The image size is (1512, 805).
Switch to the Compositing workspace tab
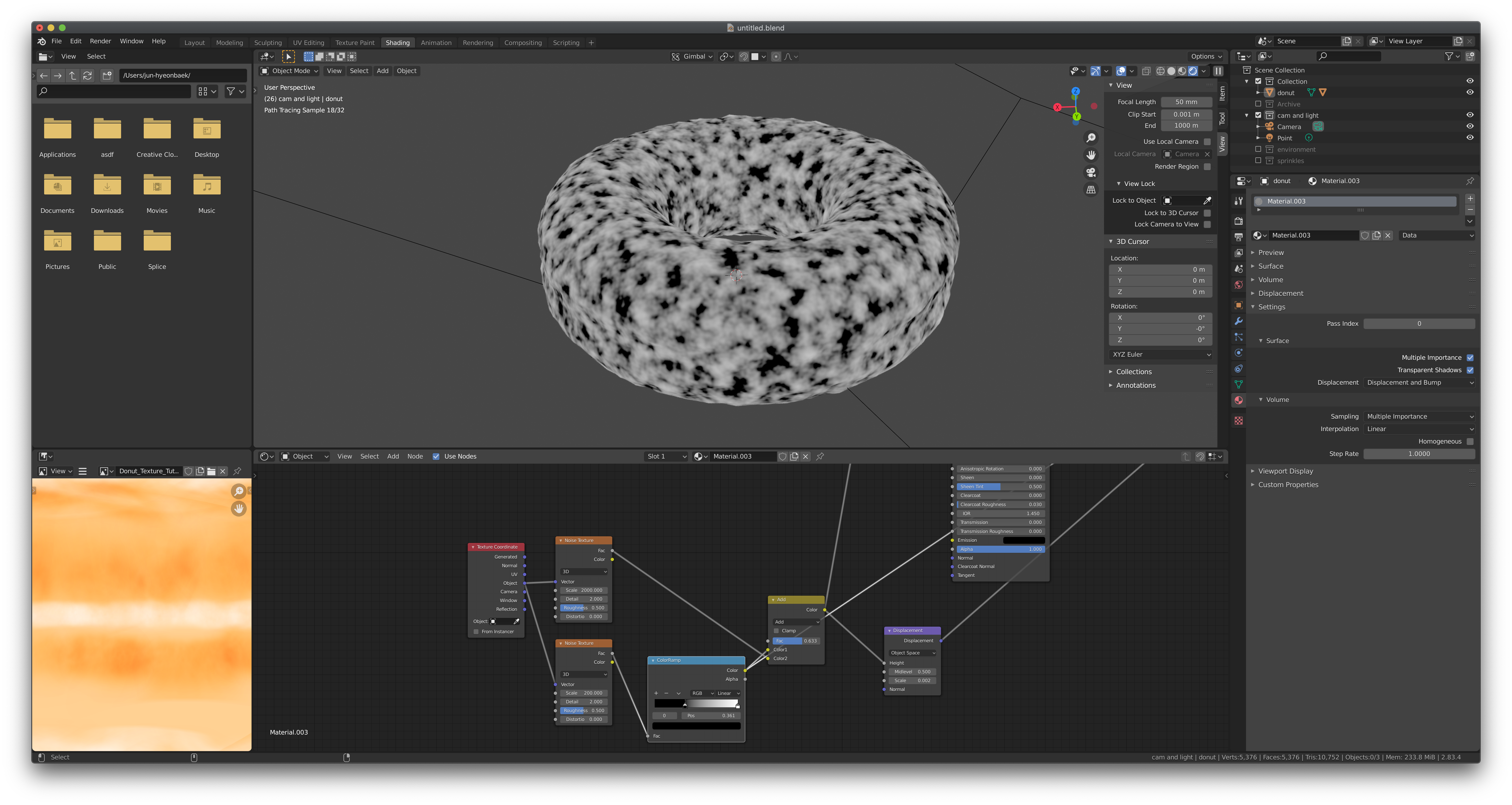[x=522, y=43]
